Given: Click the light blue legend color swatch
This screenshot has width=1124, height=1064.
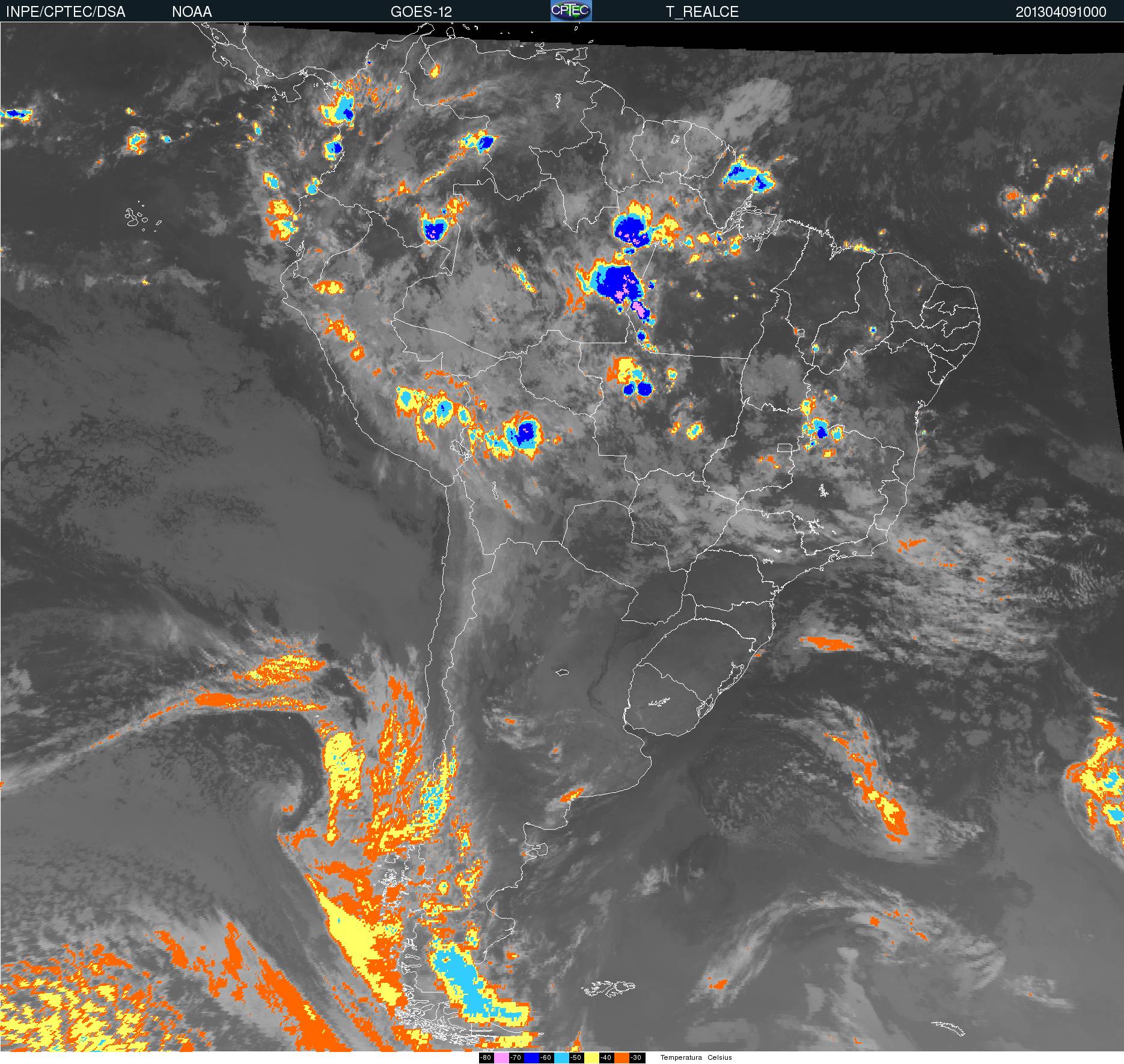Looking at the screenshot, I should click(x=561, y=1058).
